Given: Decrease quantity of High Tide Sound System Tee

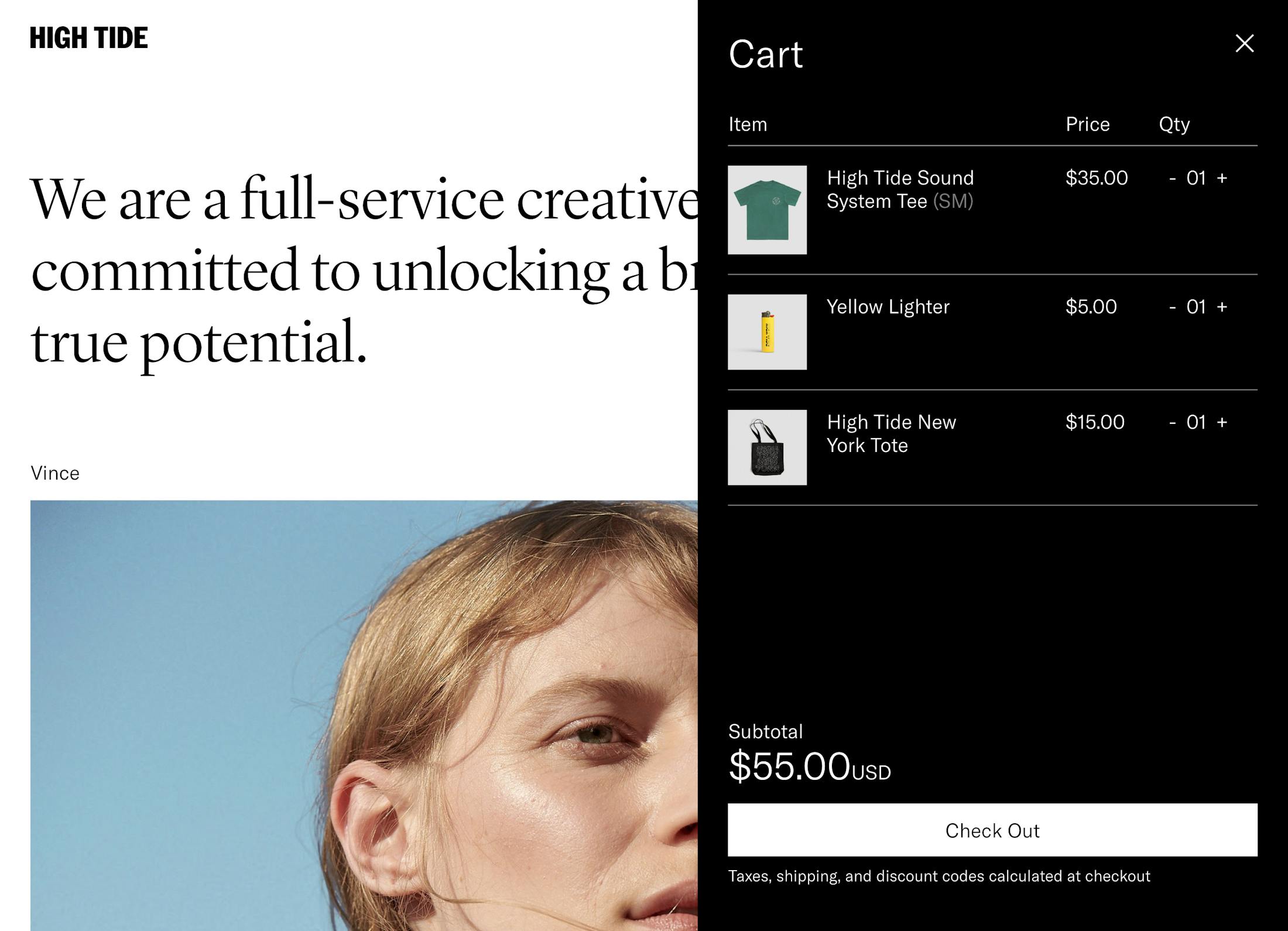Looking at the screenshot, I should [1173, 178].
